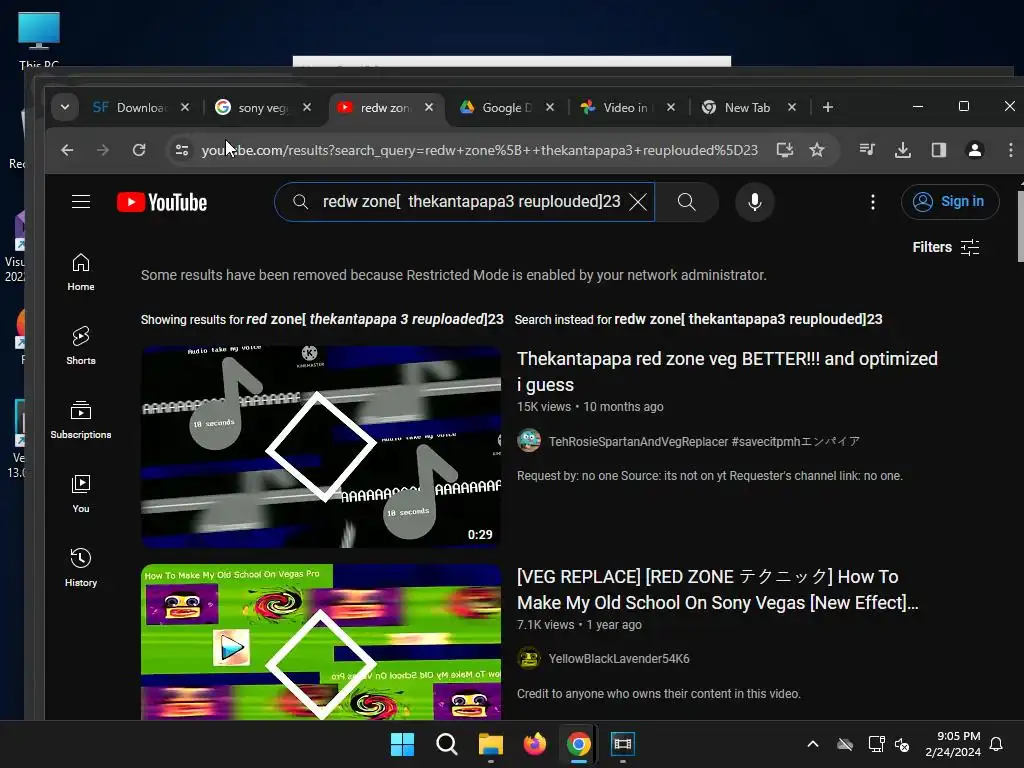Install app using the address bar install icon

coord(785,150)
